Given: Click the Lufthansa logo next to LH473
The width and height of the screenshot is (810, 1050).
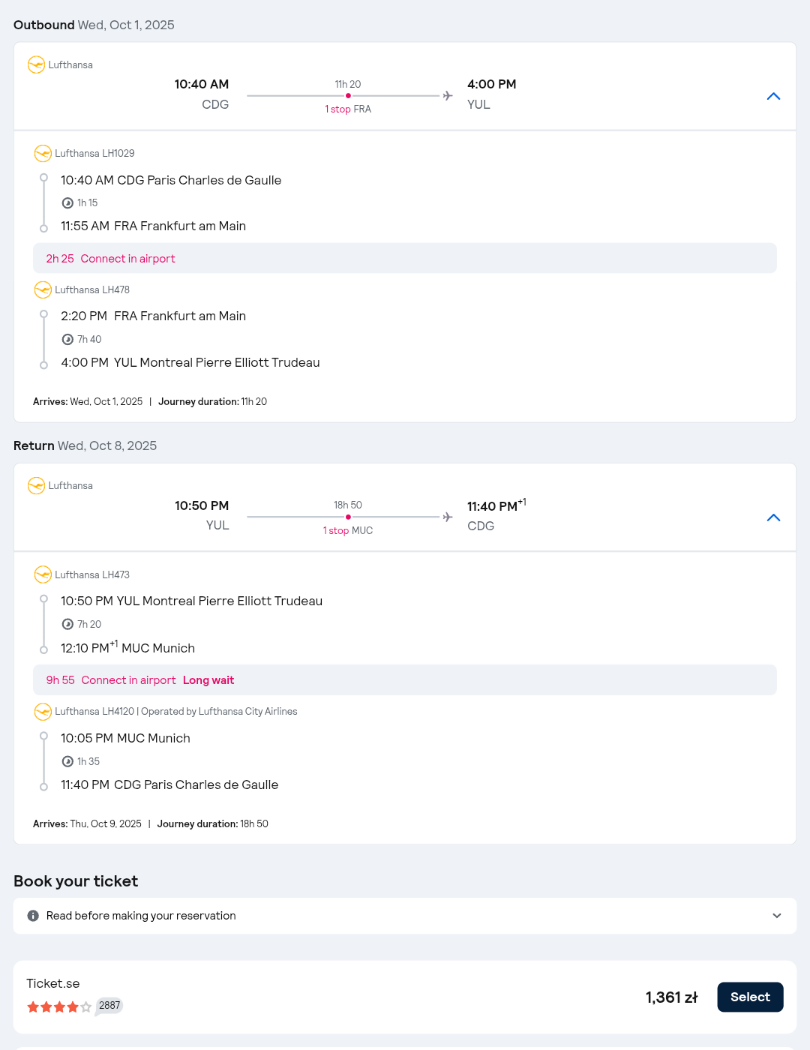Looking at the screenshot, I should tap(43, 575).
